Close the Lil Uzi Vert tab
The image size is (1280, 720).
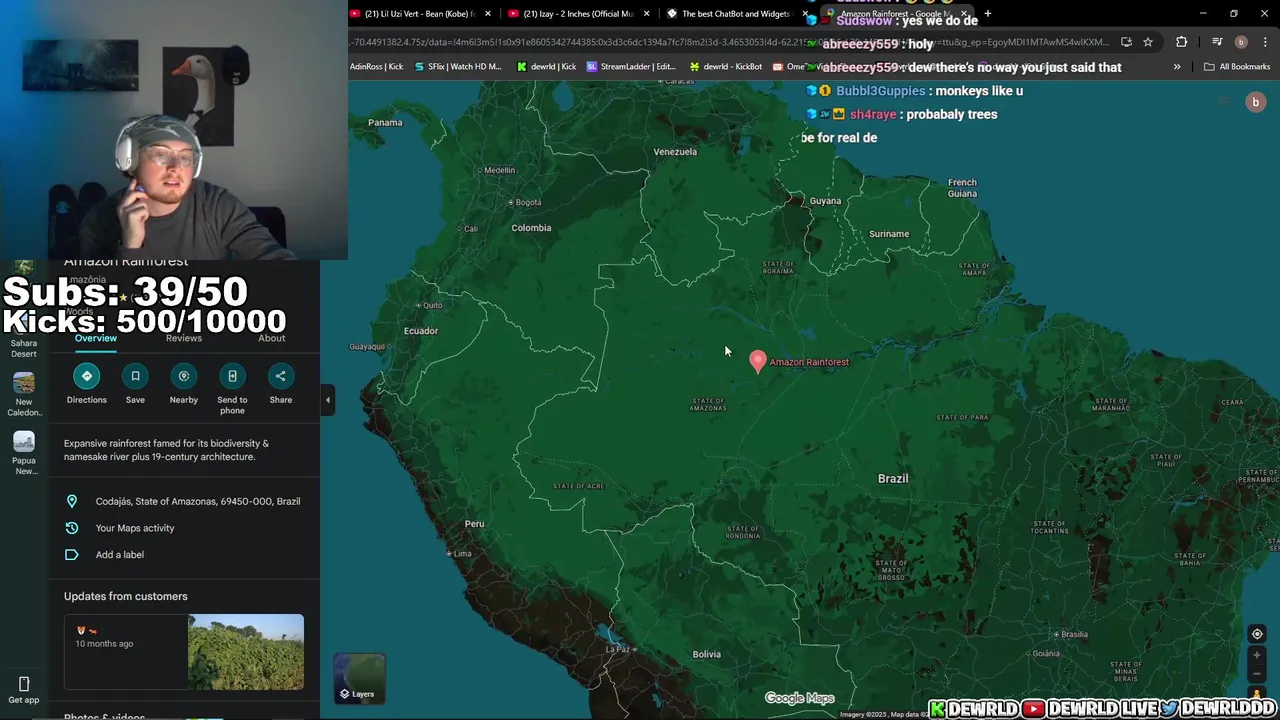coord(488,14)
